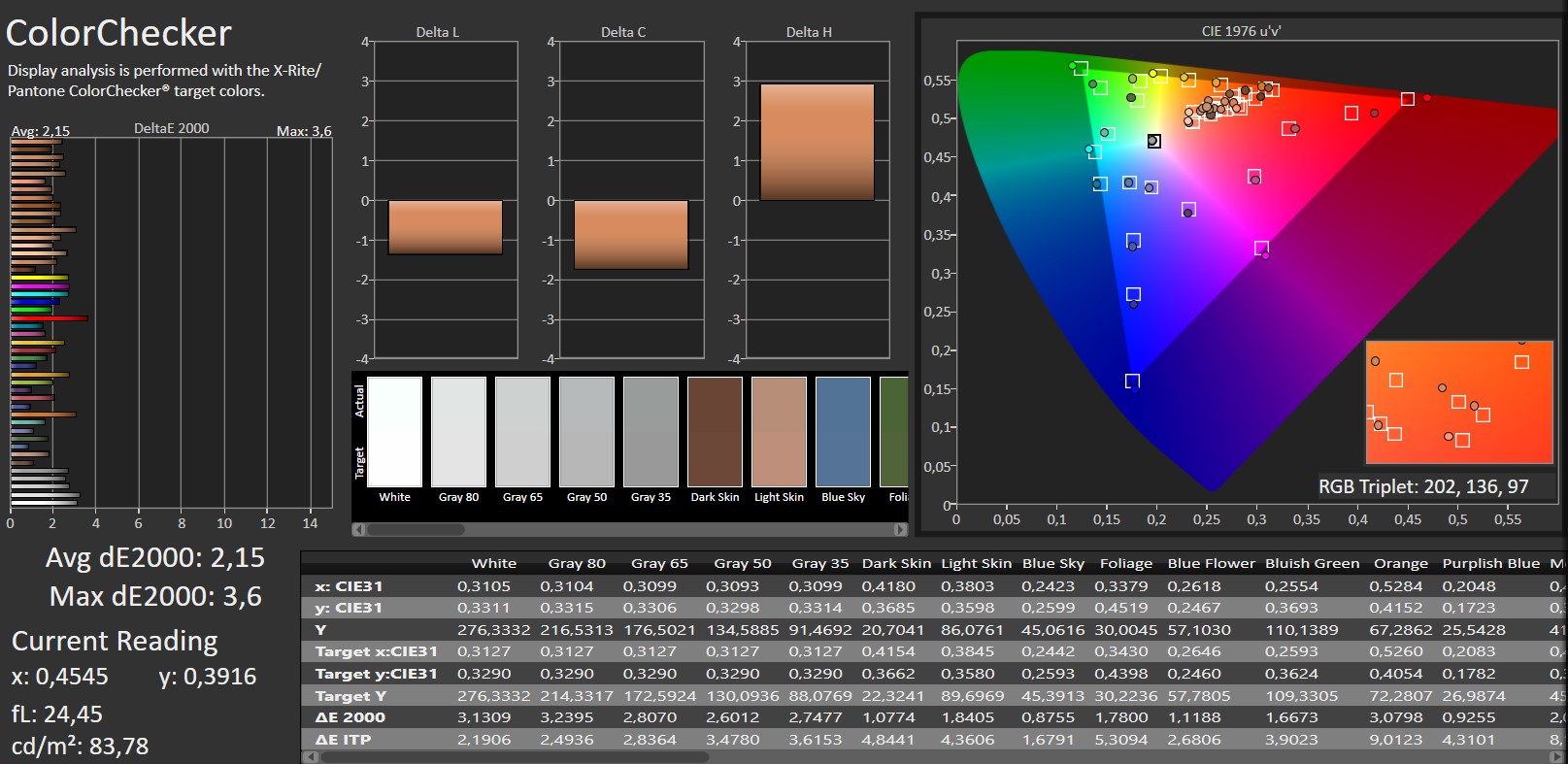The image size is (1568, 764).
Task: Click the swatch strip horizontal scrollbar thumb
Action: pyautogui.click(x=415, y=530)
